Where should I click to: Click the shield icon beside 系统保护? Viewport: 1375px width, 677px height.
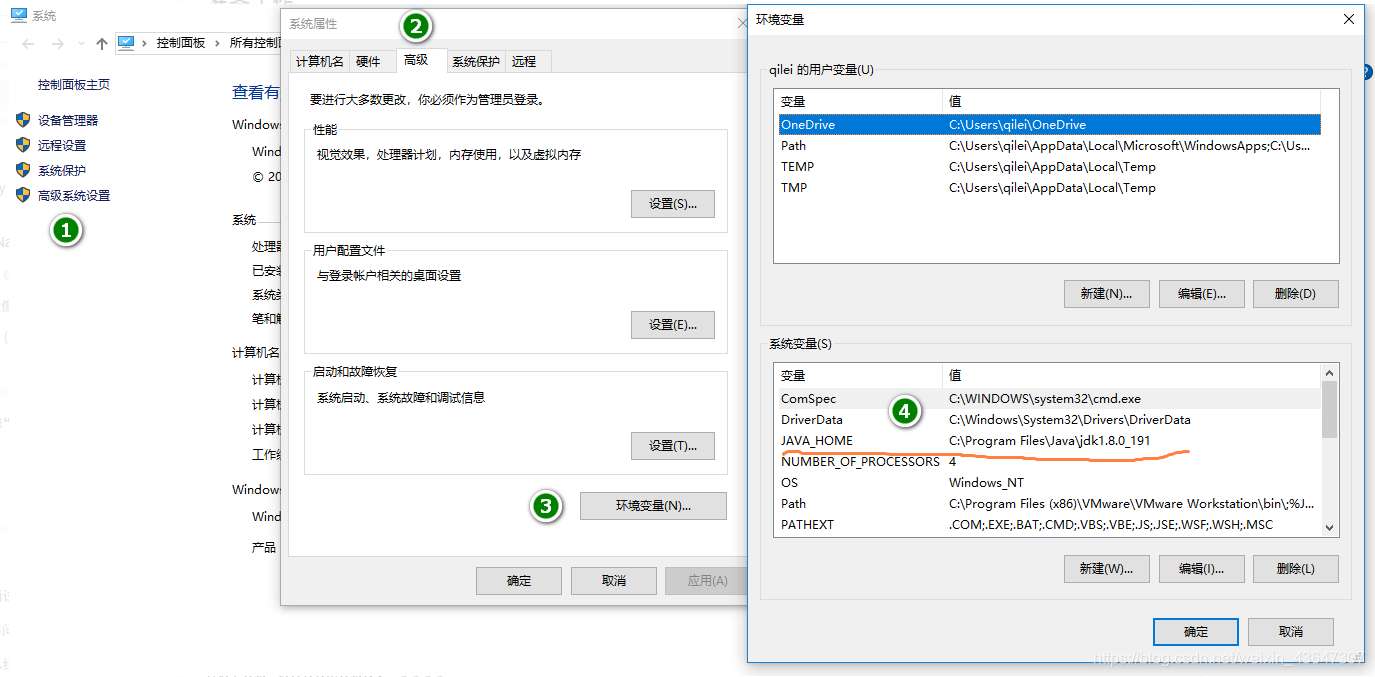click(23, 170)
